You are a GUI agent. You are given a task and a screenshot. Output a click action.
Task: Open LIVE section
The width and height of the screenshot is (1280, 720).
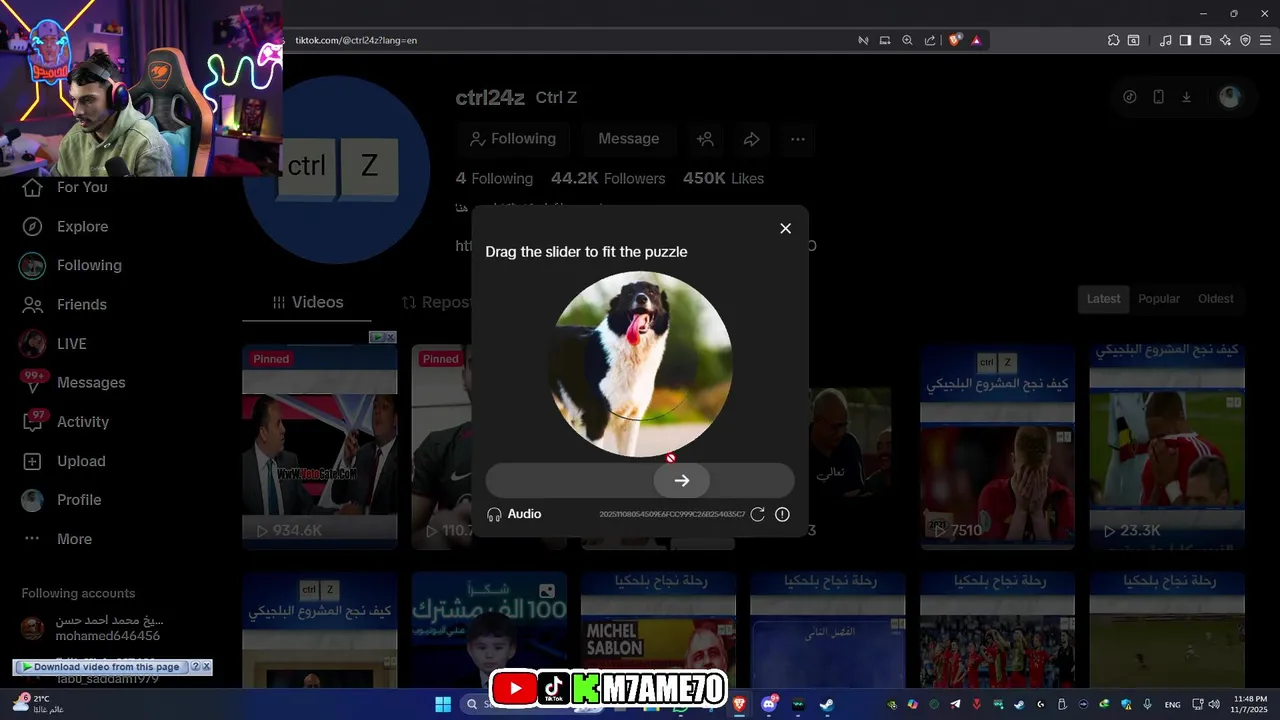[x=53, y=343]
